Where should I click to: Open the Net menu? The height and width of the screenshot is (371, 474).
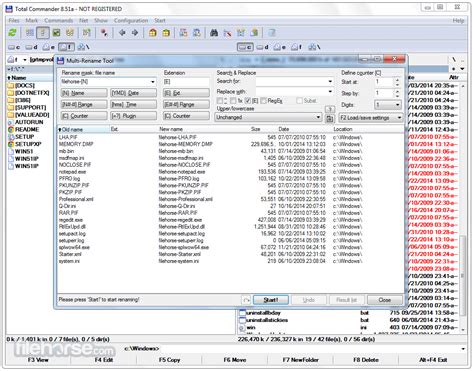pos(83,21)
